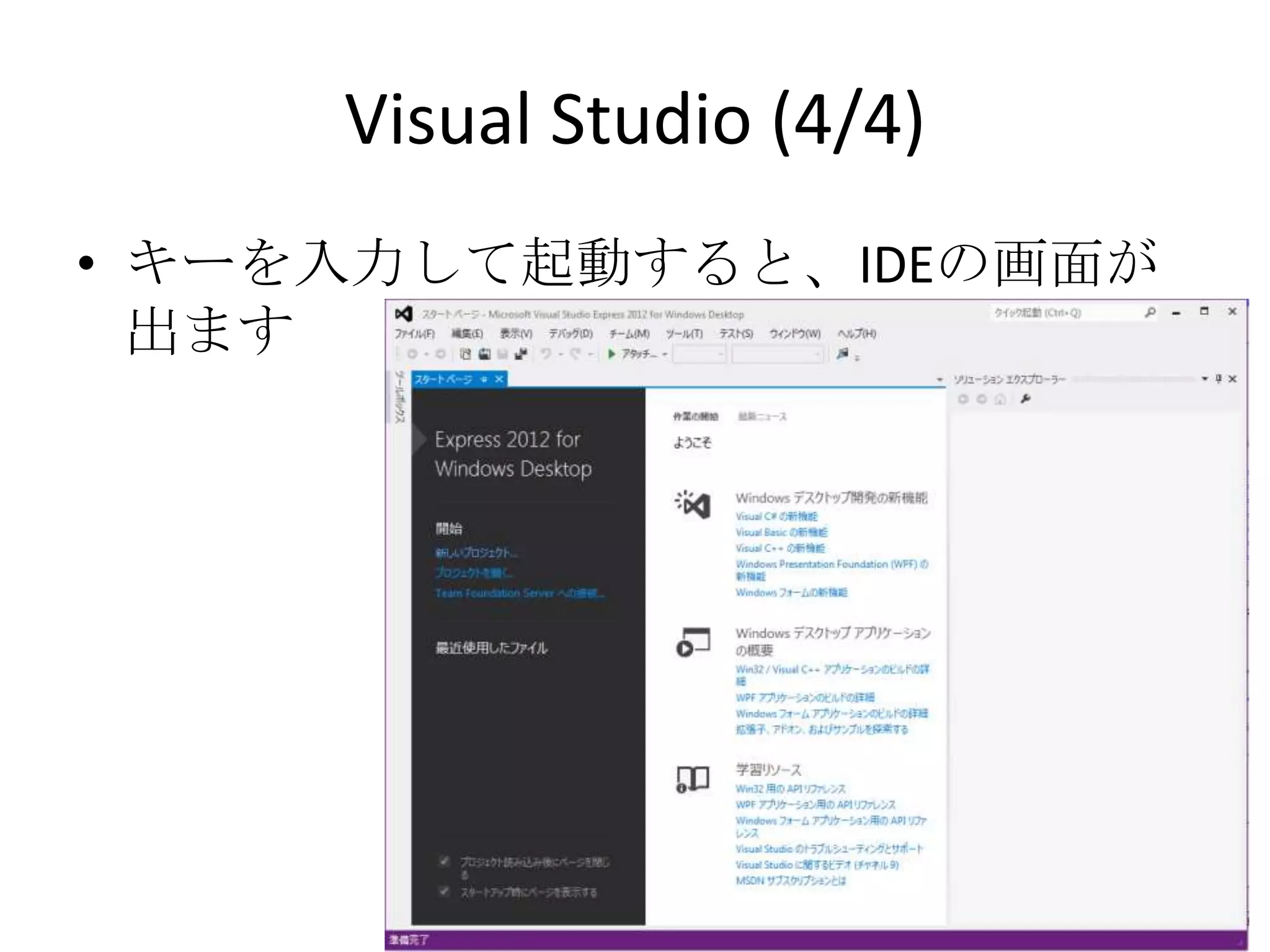Open the テスト(S) menu
The height and width of the screenshot is (952, 1270).
(x=736, y=334)
